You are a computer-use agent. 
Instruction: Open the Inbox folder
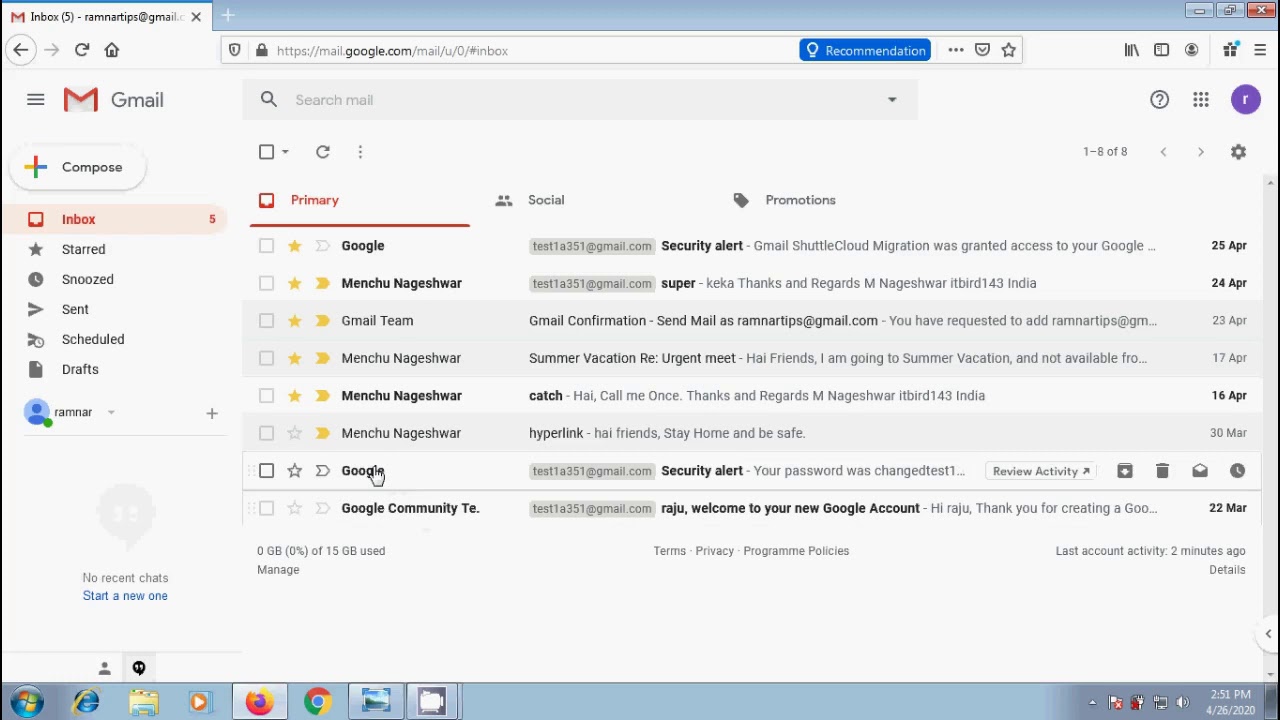pos(115,219)
